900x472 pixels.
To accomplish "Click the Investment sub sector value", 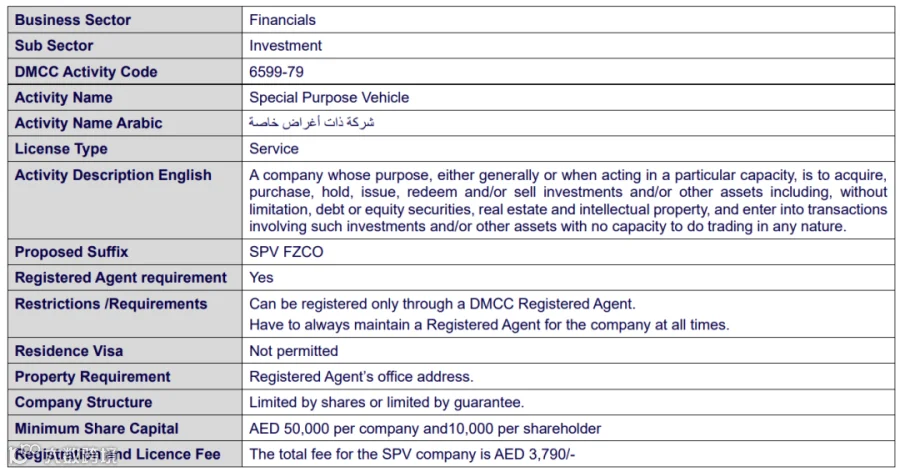I will click(x=285, y=46).
